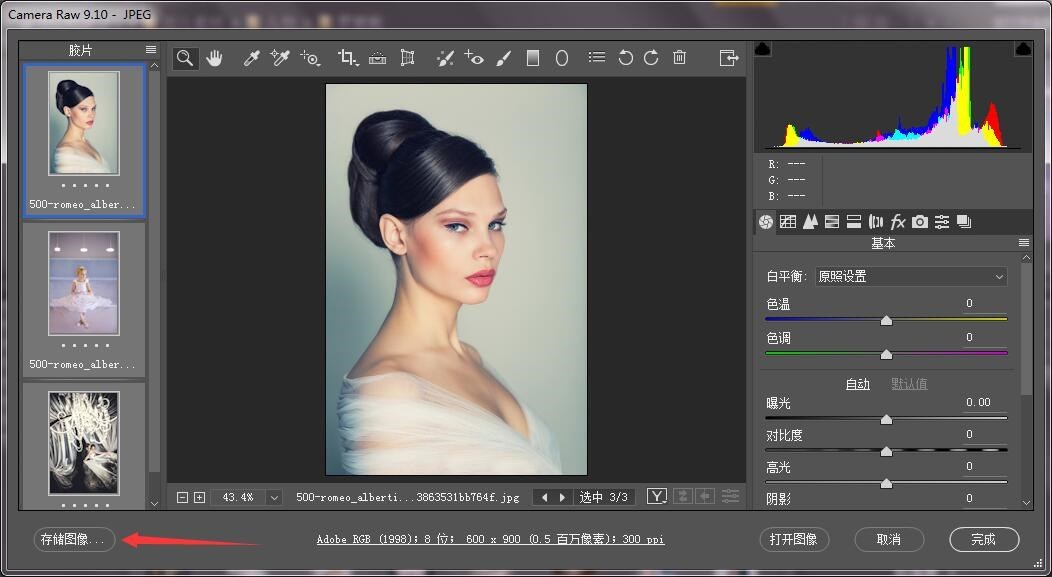Select the Hand tool in toolbar
The width and height of the screenshot is (1052, 577).
[x=214, y=59]
